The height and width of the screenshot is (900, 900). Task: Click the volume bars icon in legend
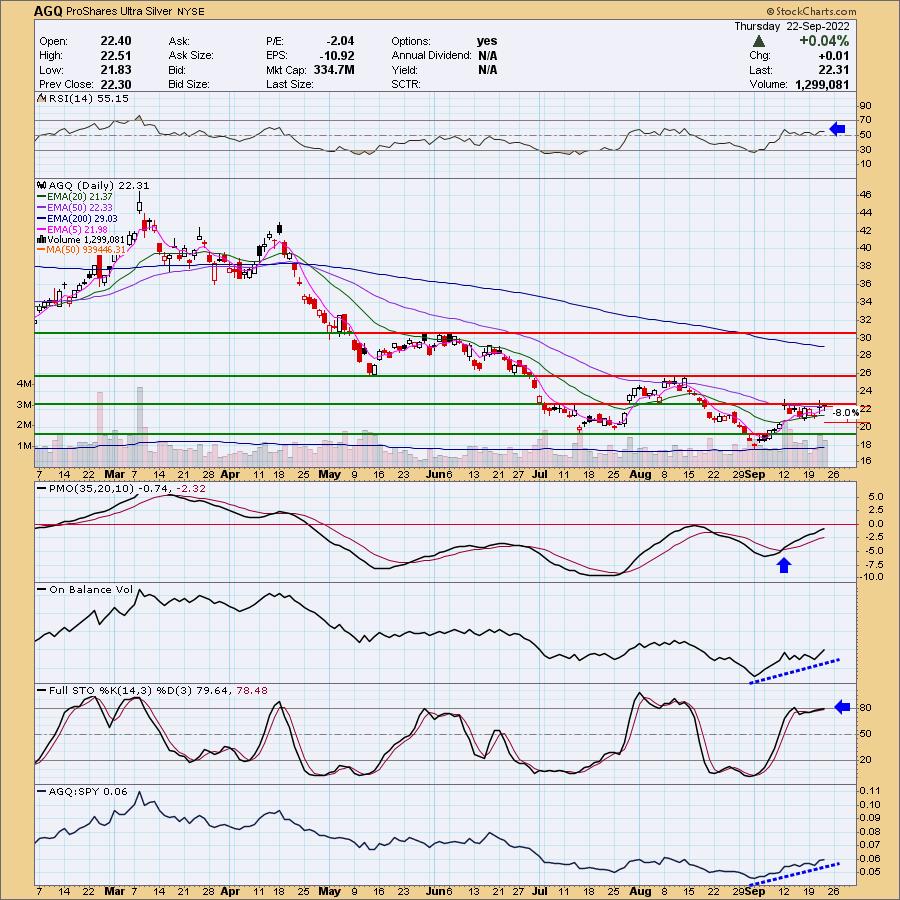coord(41,239)
